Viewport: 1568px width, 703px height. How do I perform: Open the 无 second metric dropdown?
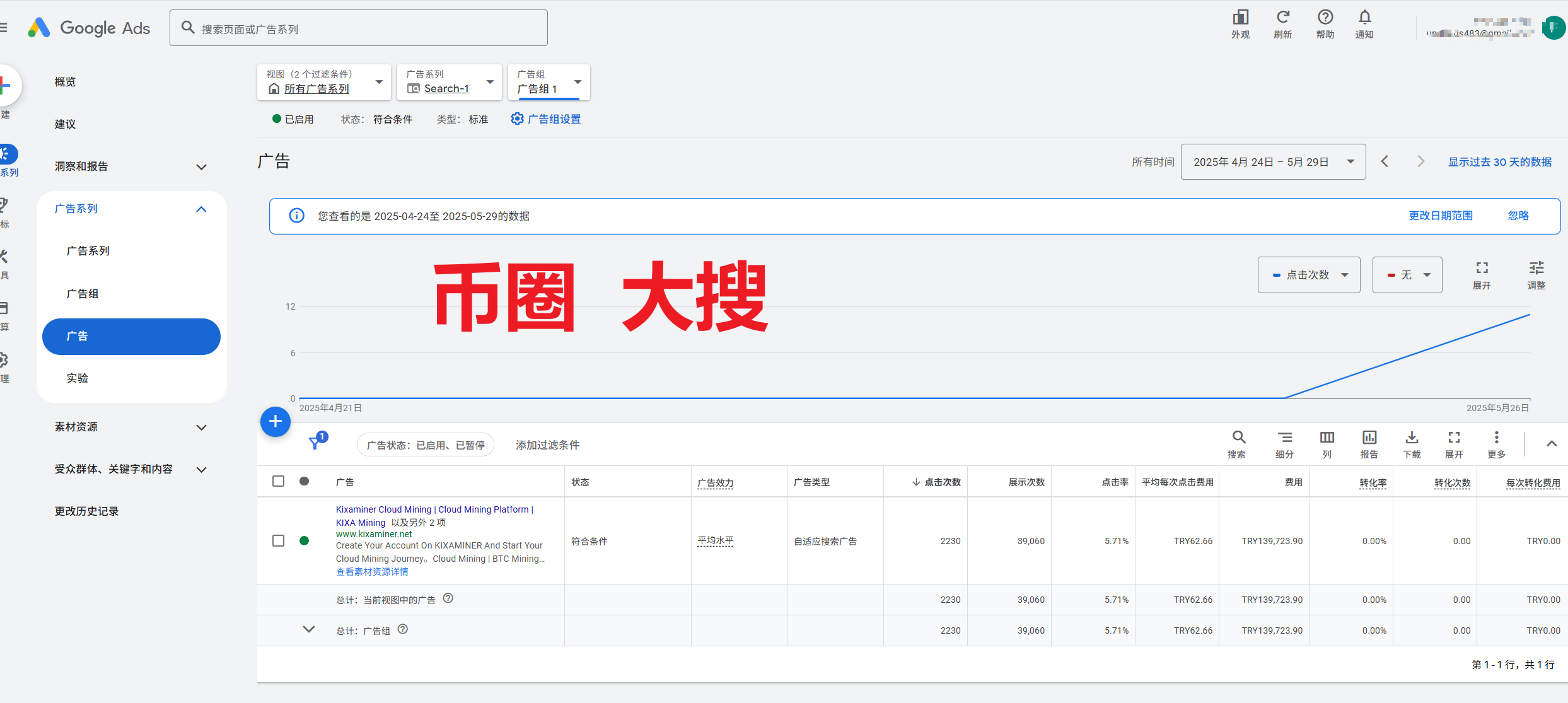[1407, 275]
